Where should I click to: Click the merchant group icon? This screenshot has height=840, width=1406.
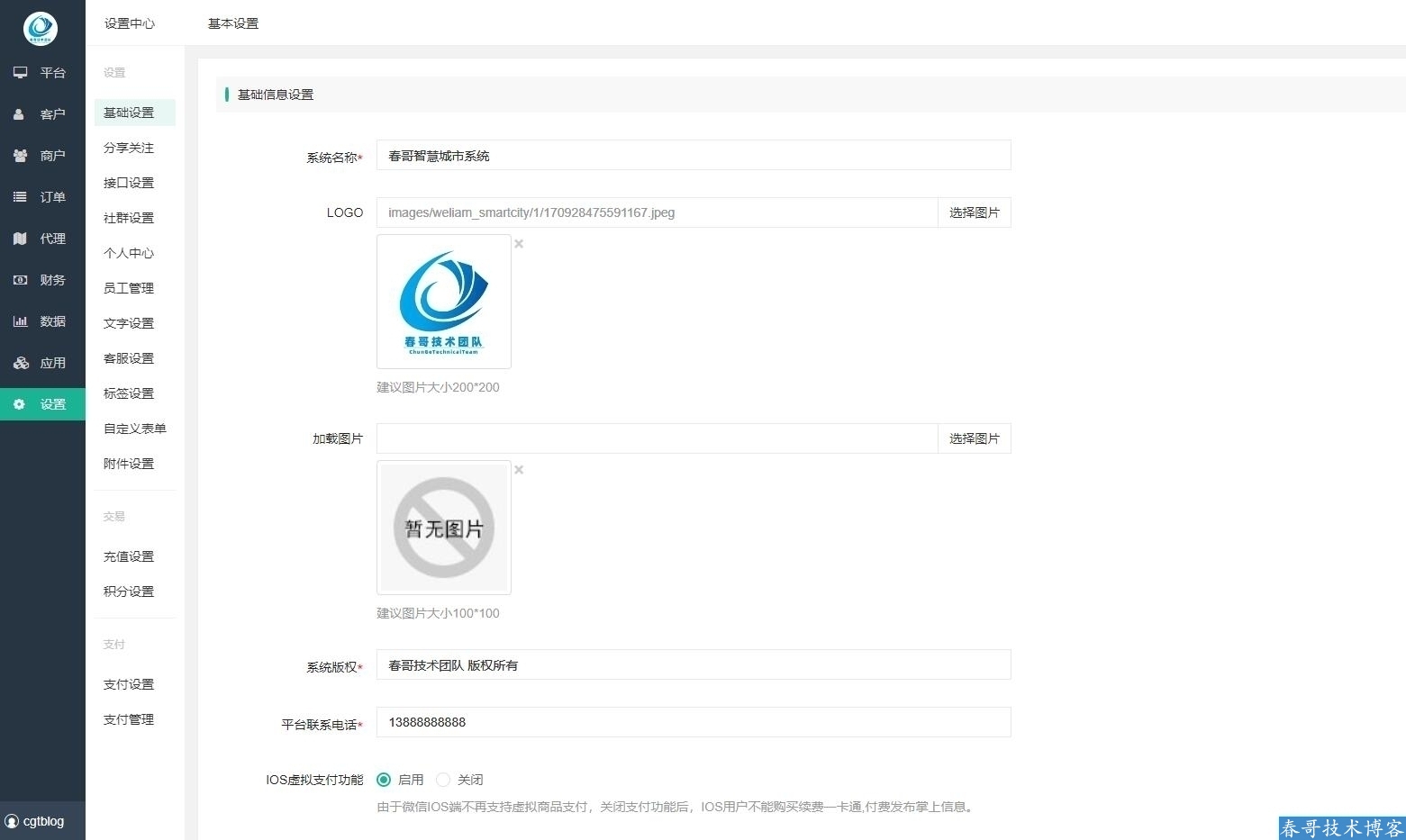click(x=20, y=156)
